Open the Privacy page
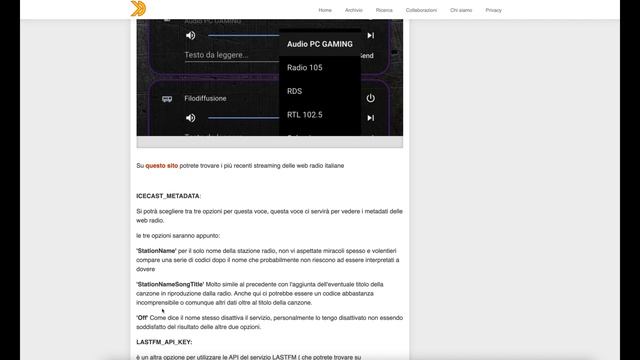Image resolution: width=640 pixels, height=360 pixels. pyautogui.click(x=493, y=10)
